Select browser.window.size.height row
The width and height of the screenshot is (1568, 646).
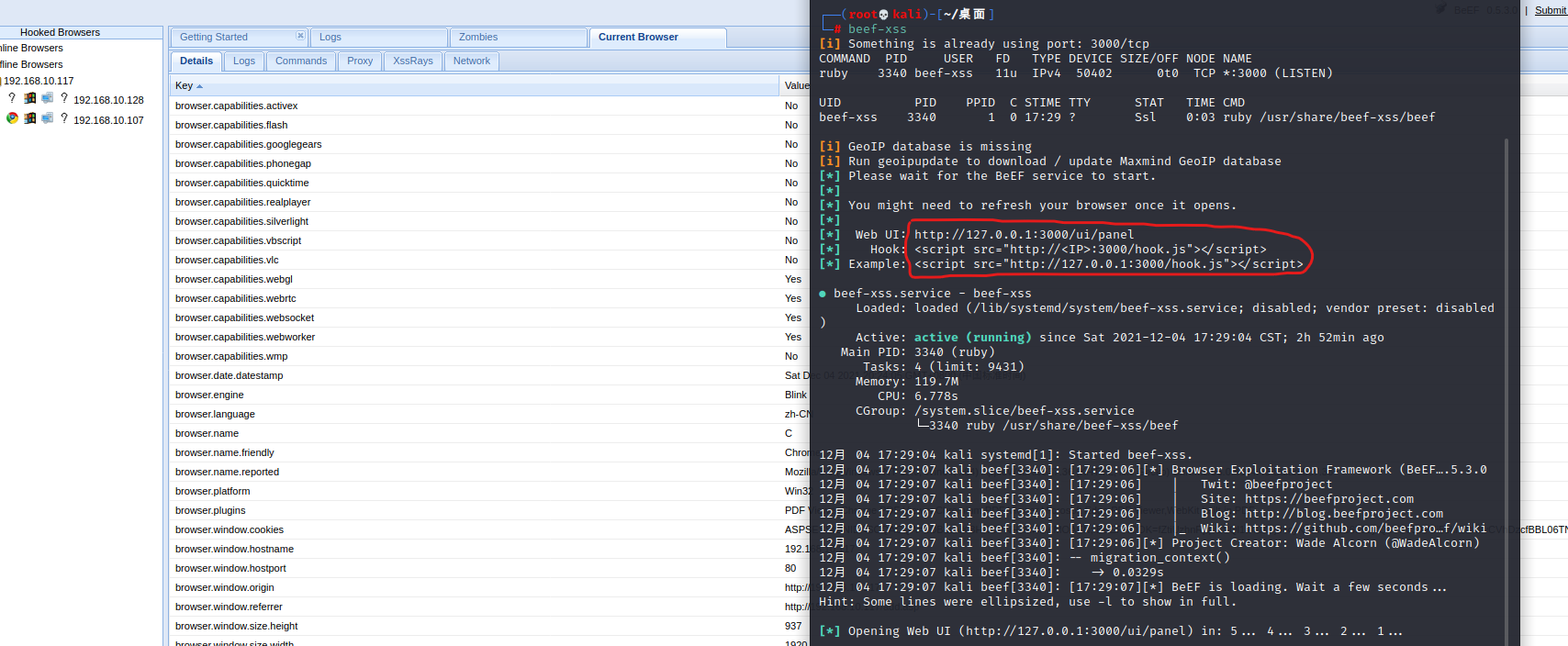(489, 626)
